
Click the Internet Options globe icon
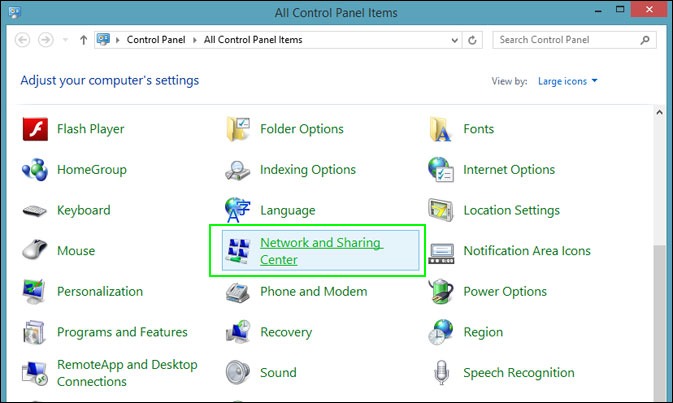(441, 170)
